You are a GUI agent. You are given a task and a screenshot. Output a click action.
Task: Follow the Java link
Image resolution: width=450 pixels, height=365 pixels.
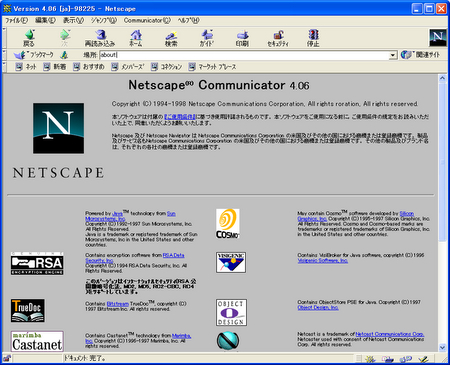117,214
